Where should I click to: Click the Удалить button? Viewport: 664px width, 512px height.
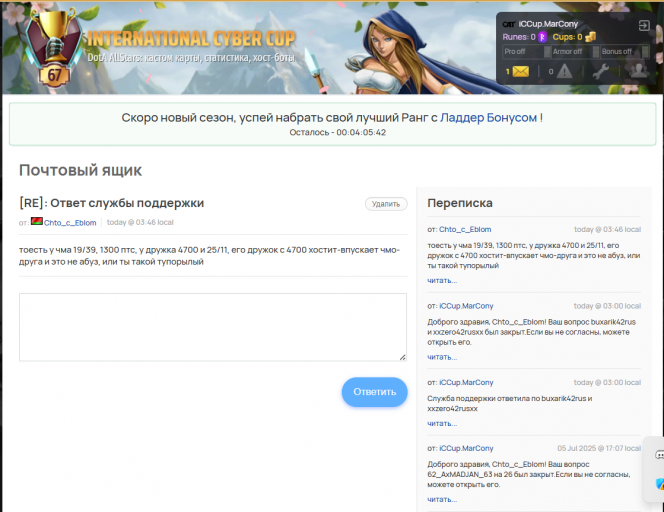(386, 204)
